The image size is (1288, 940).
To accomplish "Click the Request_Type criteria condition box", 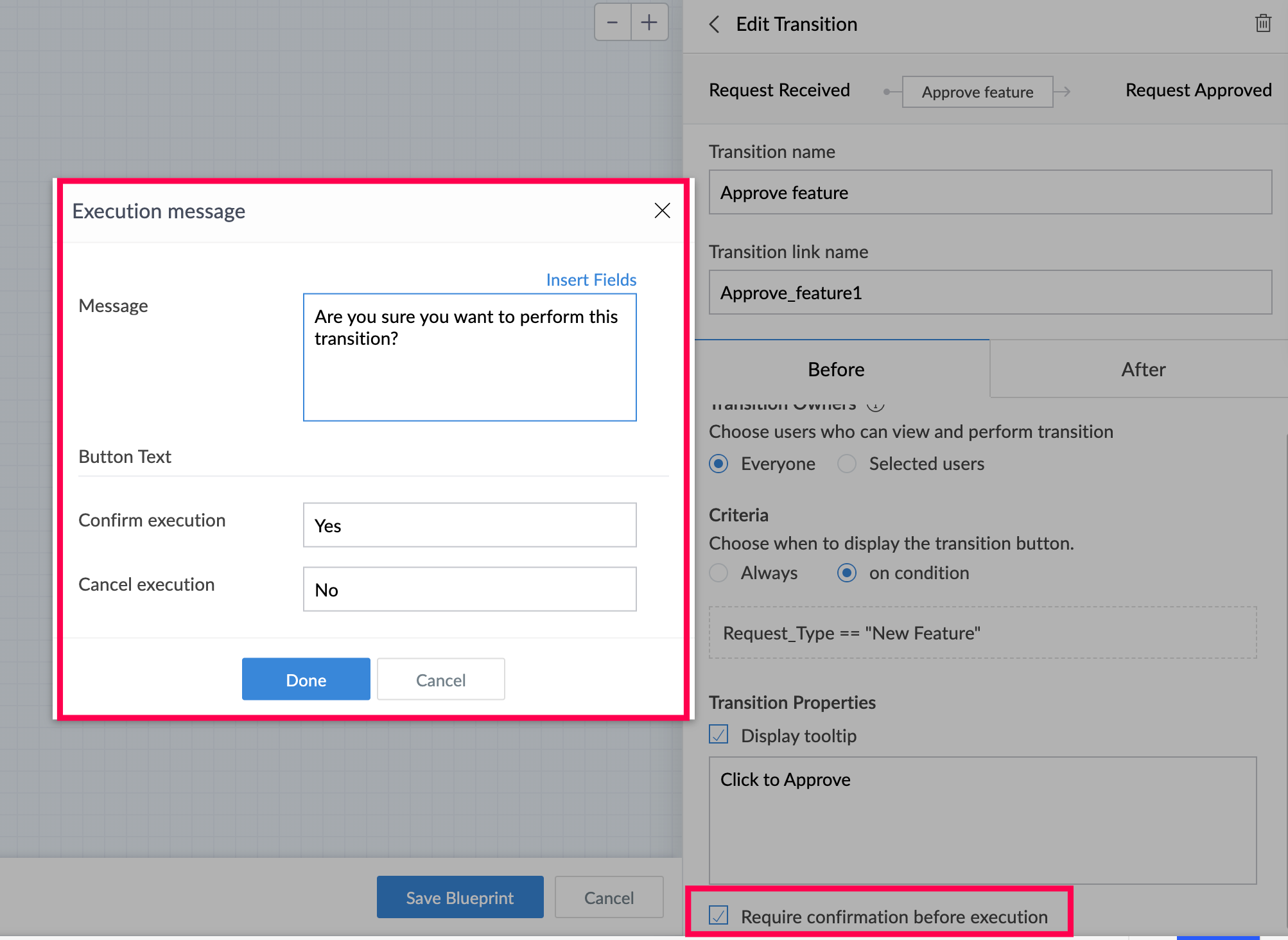I will pos(982,633).
